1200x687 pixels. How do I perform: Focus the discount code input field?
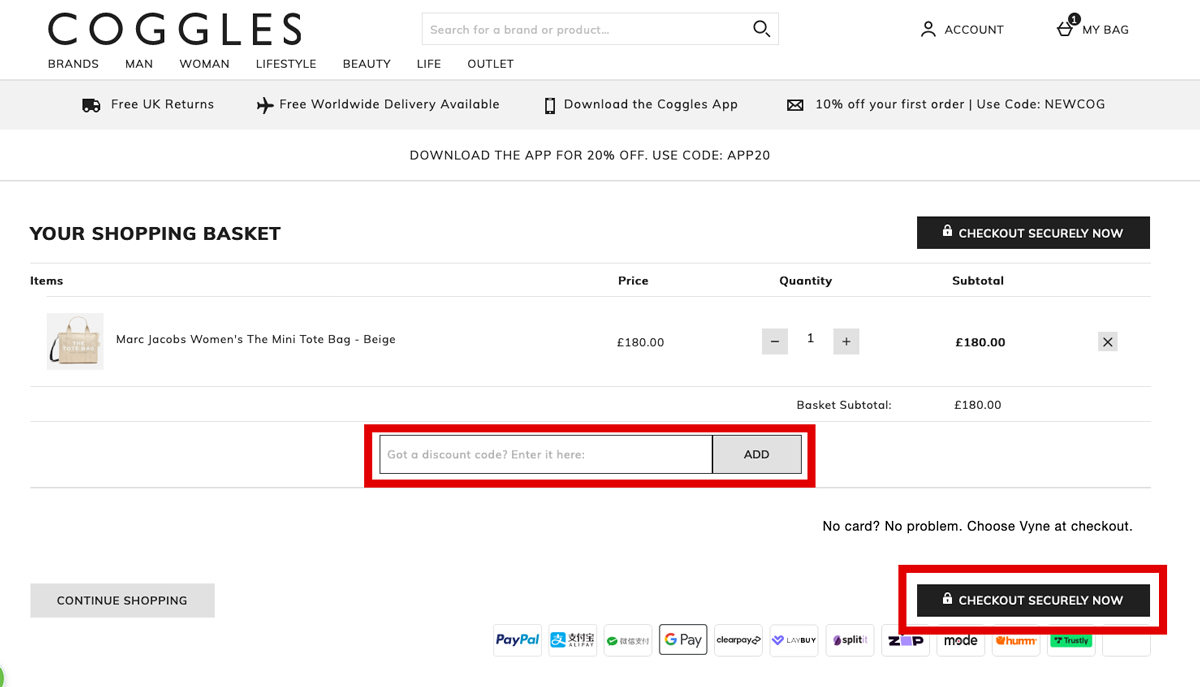(545, 454)
